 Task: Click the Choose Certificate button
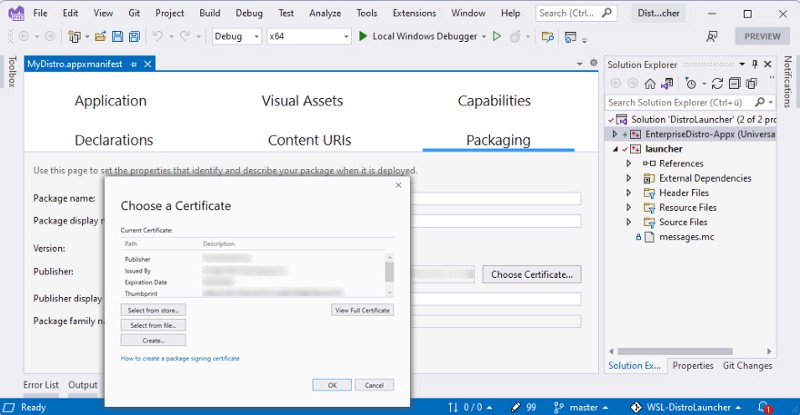[x=532, y=274]
